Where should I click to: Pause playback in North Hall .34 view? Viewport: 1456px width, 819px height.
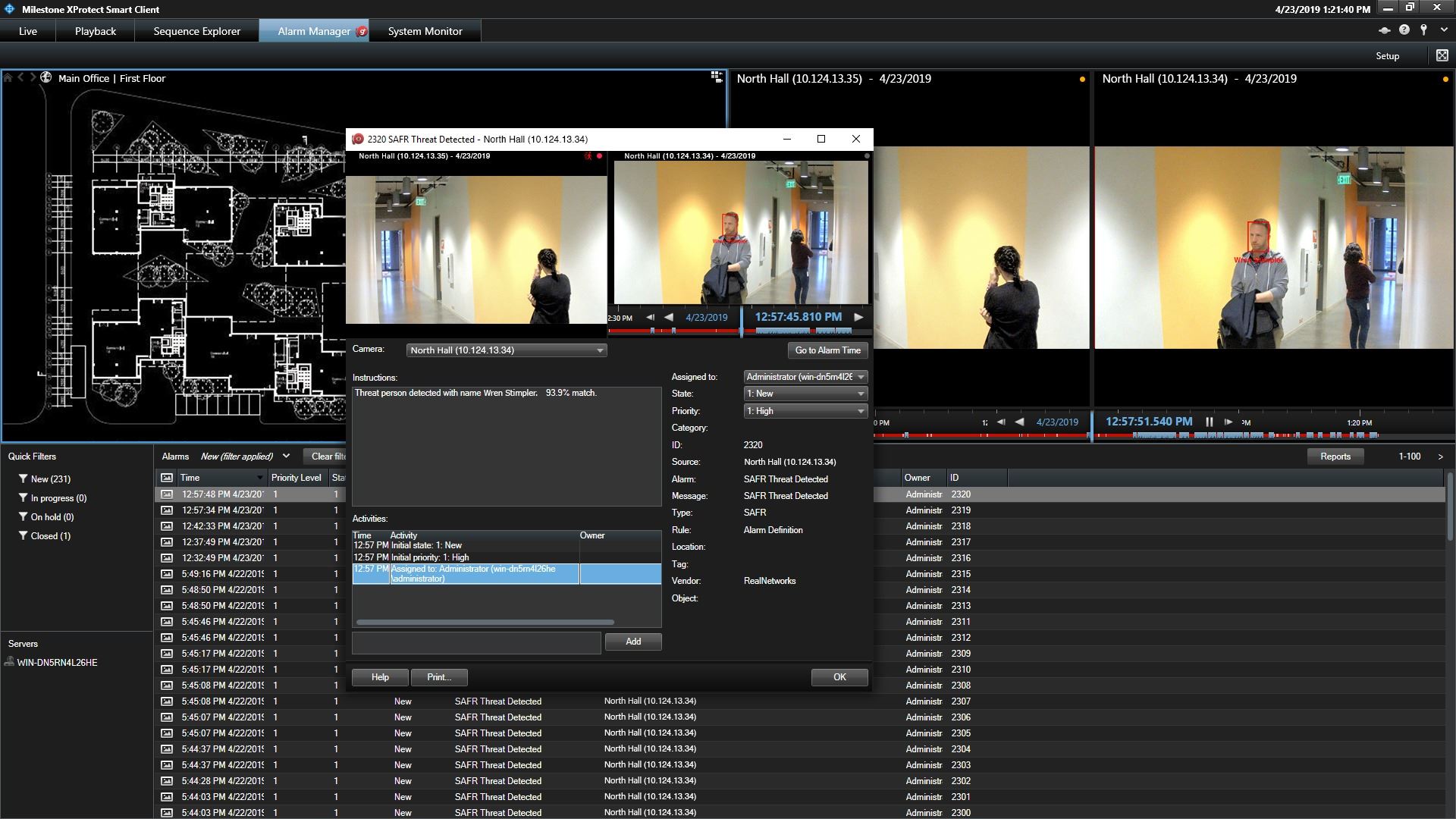(1209, 422)
